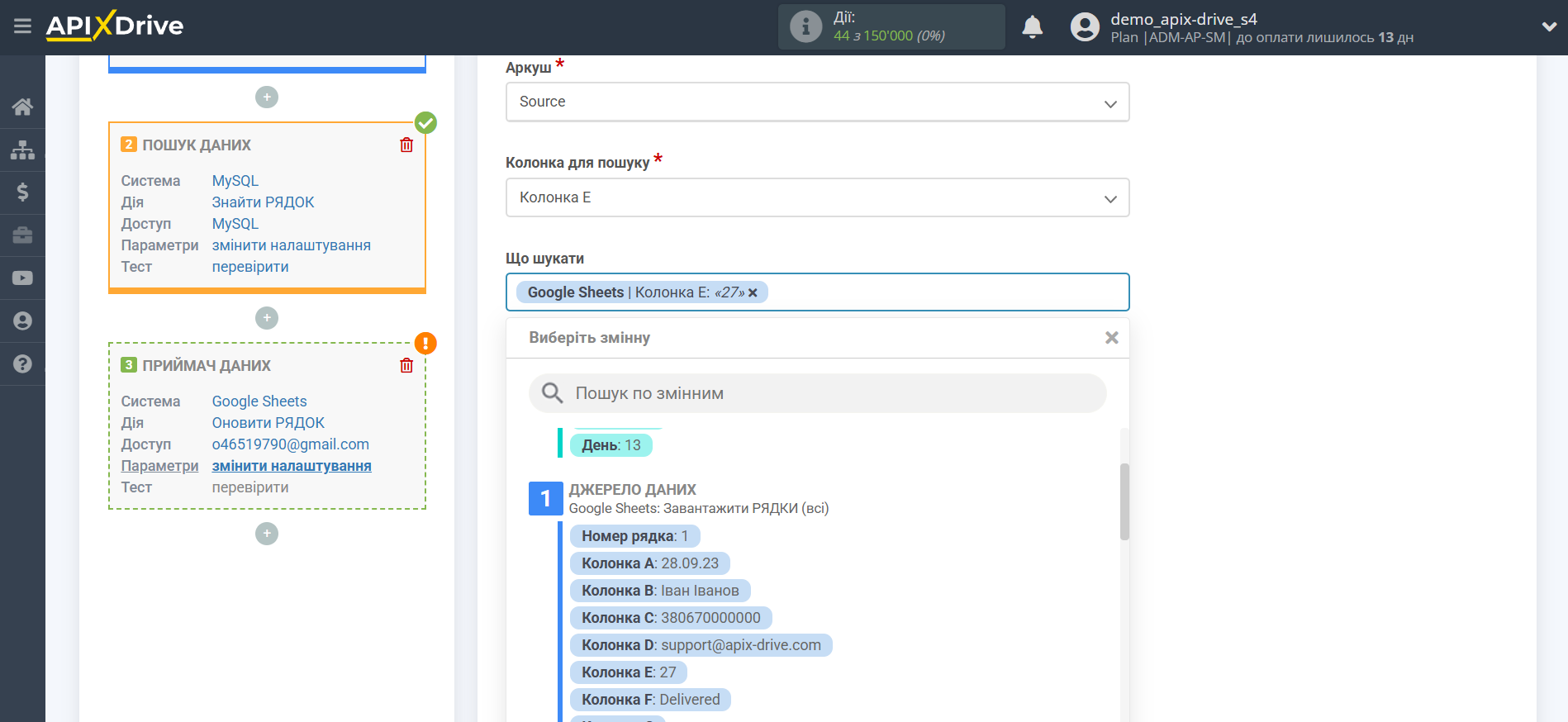Click the Джерело даних section header

(632, 490)
